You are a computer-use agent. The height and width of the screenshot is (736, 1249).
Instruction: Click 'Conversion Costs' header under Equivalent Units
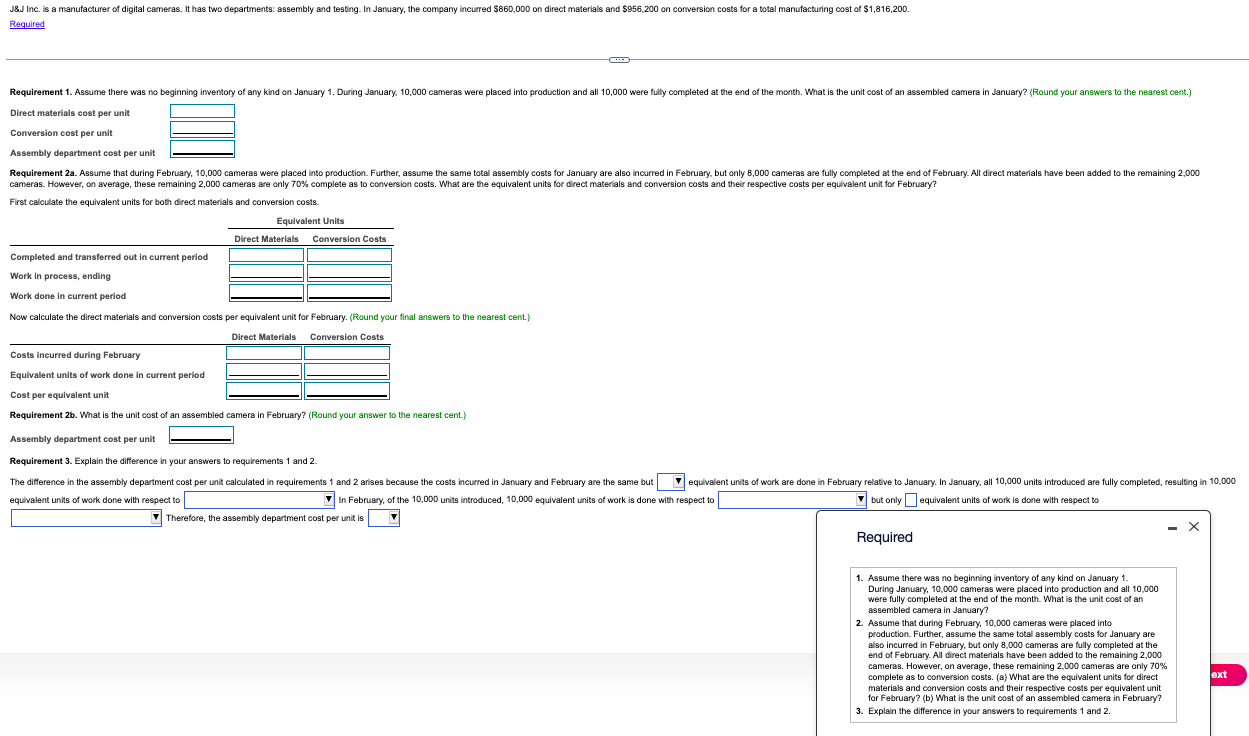pyautogui.click(x=349, y=239)
